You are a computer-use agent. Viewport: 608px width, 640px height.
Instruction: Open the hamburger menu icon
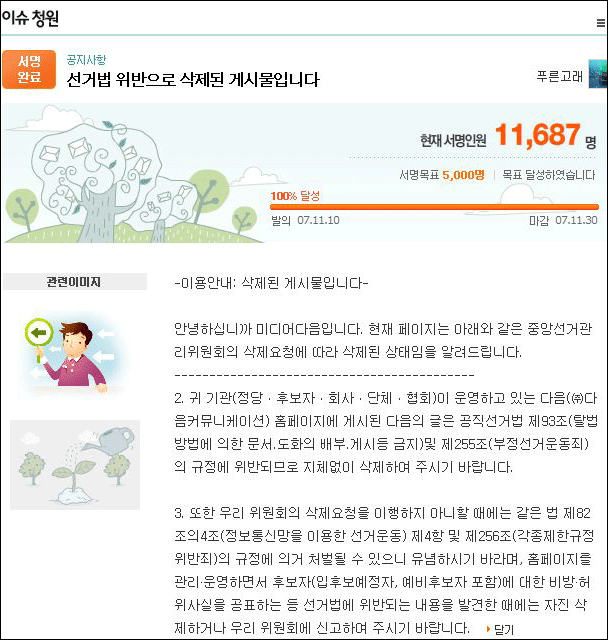coord(601,23)
